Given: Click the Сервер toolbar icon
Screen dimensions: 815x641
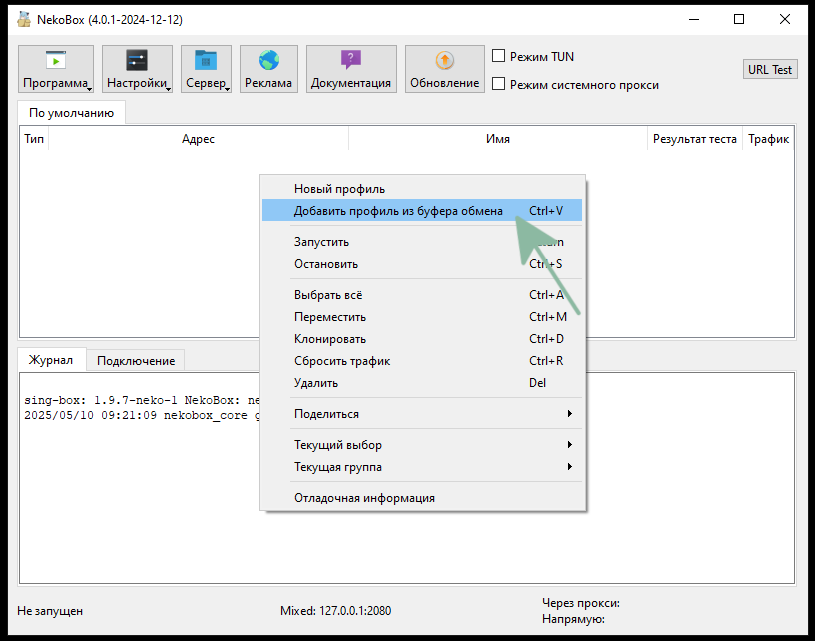Looking at the screenshot, I should (206, 68).
